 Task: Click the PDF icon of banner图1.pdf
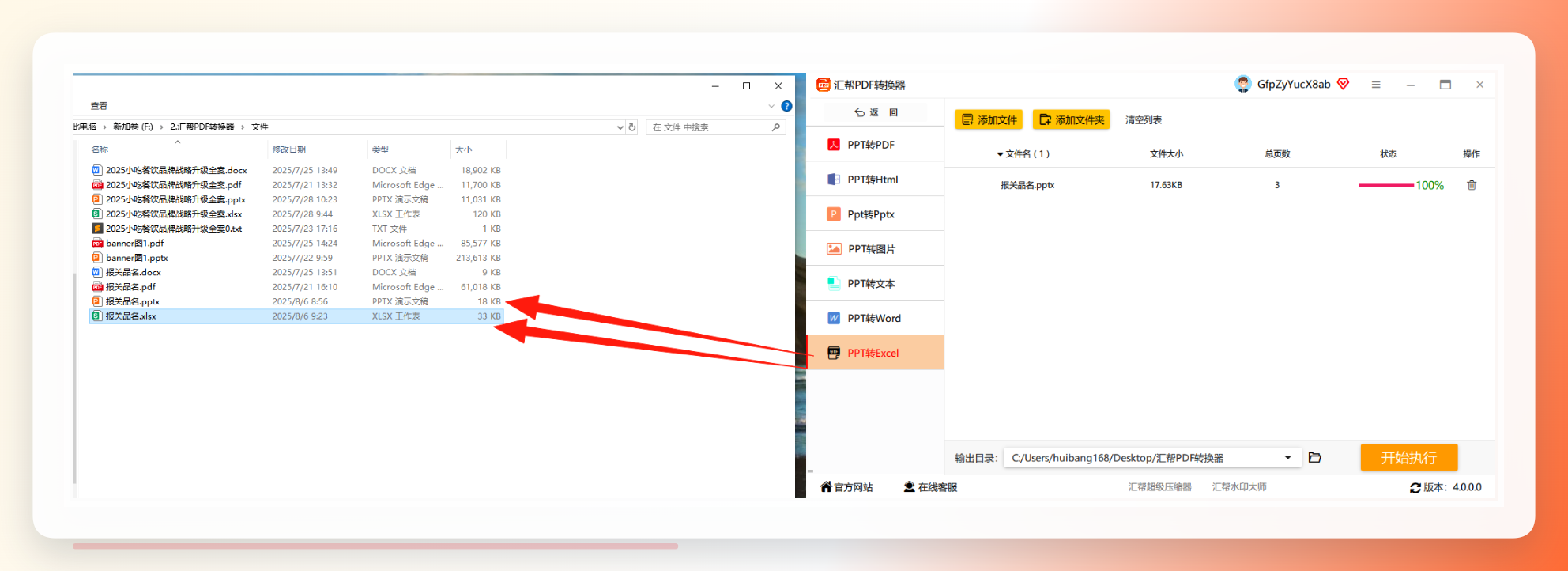pos(97,243)
